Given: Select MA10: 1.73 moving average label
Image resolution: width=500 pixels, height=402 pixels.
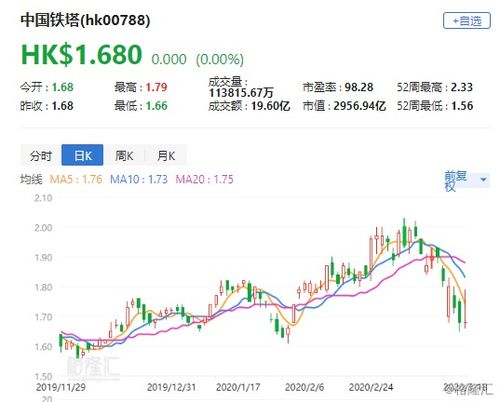Looking at the screenshot, I should click(139, 179).
